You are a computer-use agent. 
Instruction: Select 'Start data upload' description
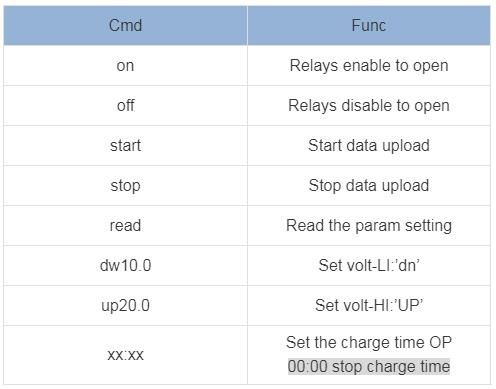pos(369,146)
